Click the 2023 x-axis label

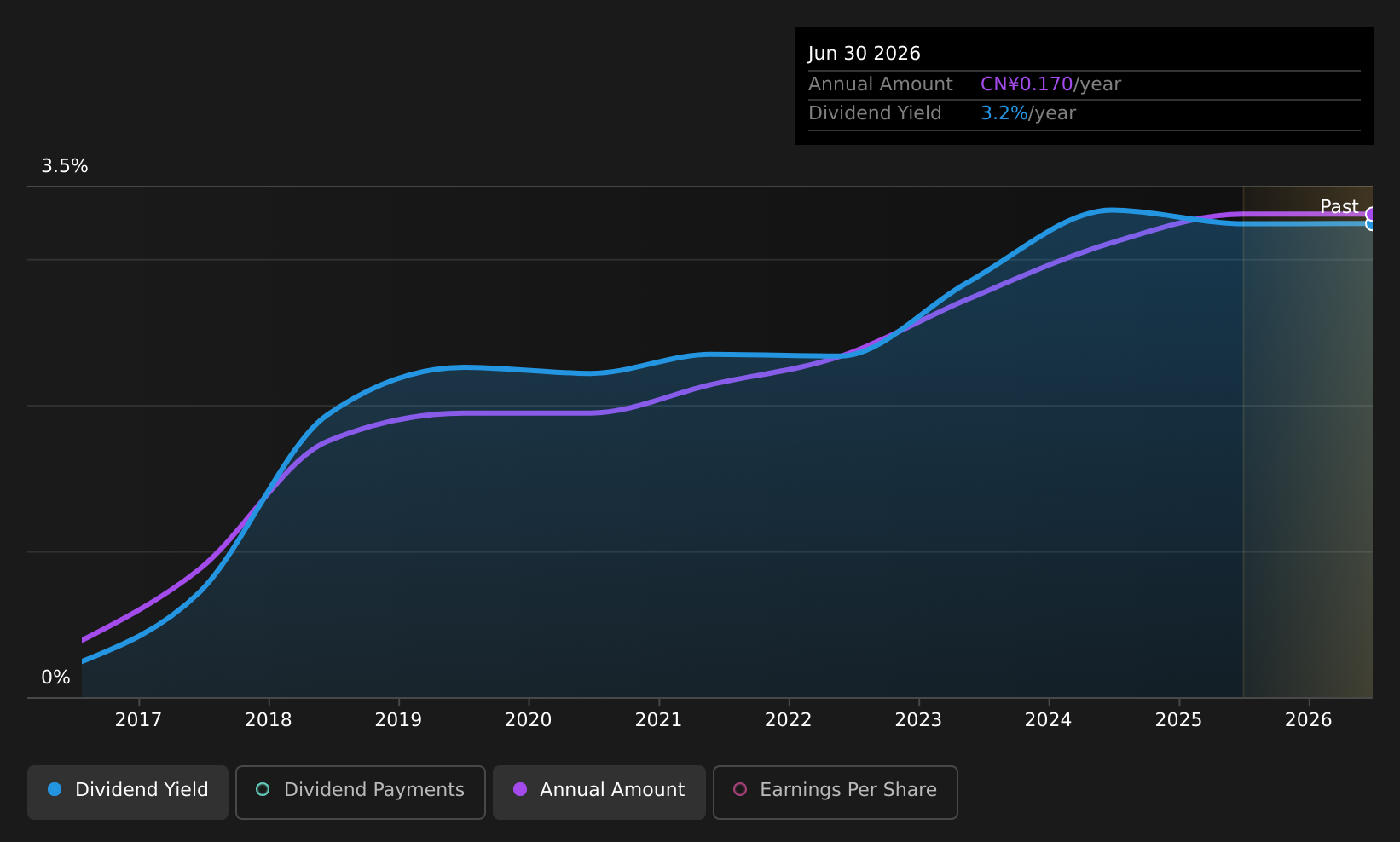point(918,720)
